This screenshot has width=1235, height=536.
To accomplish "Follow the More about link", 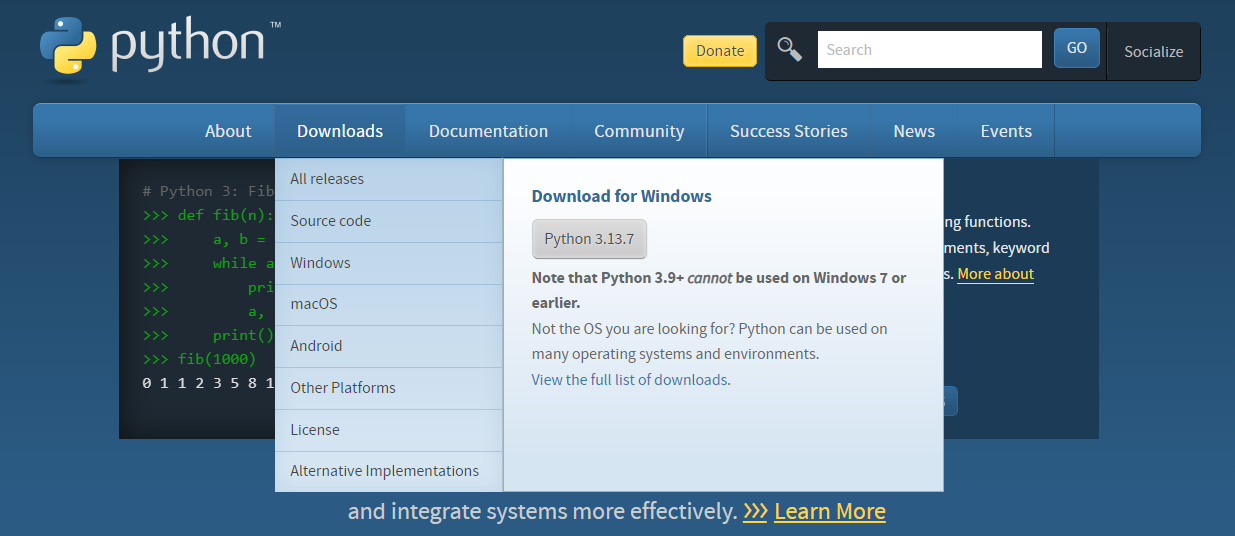I will point(995,274).
